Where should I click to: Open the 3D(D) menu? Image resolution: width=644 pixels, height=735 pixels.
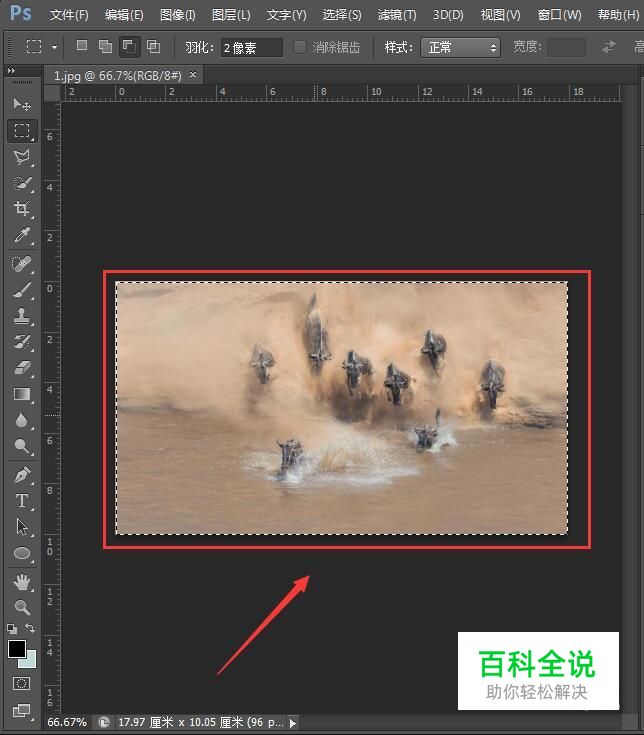448,15
